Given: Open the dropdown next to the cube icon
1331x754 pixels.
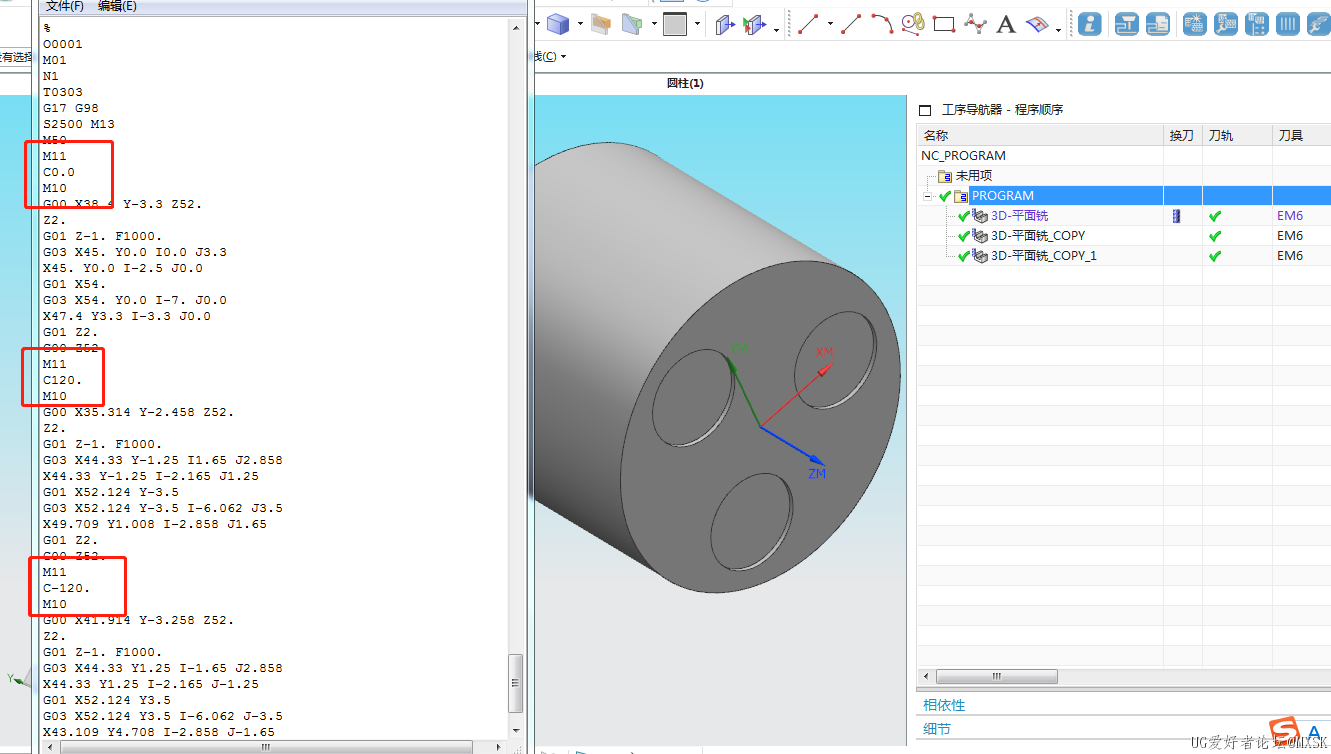Looking at the screenshot, I should tap(580, 24).
